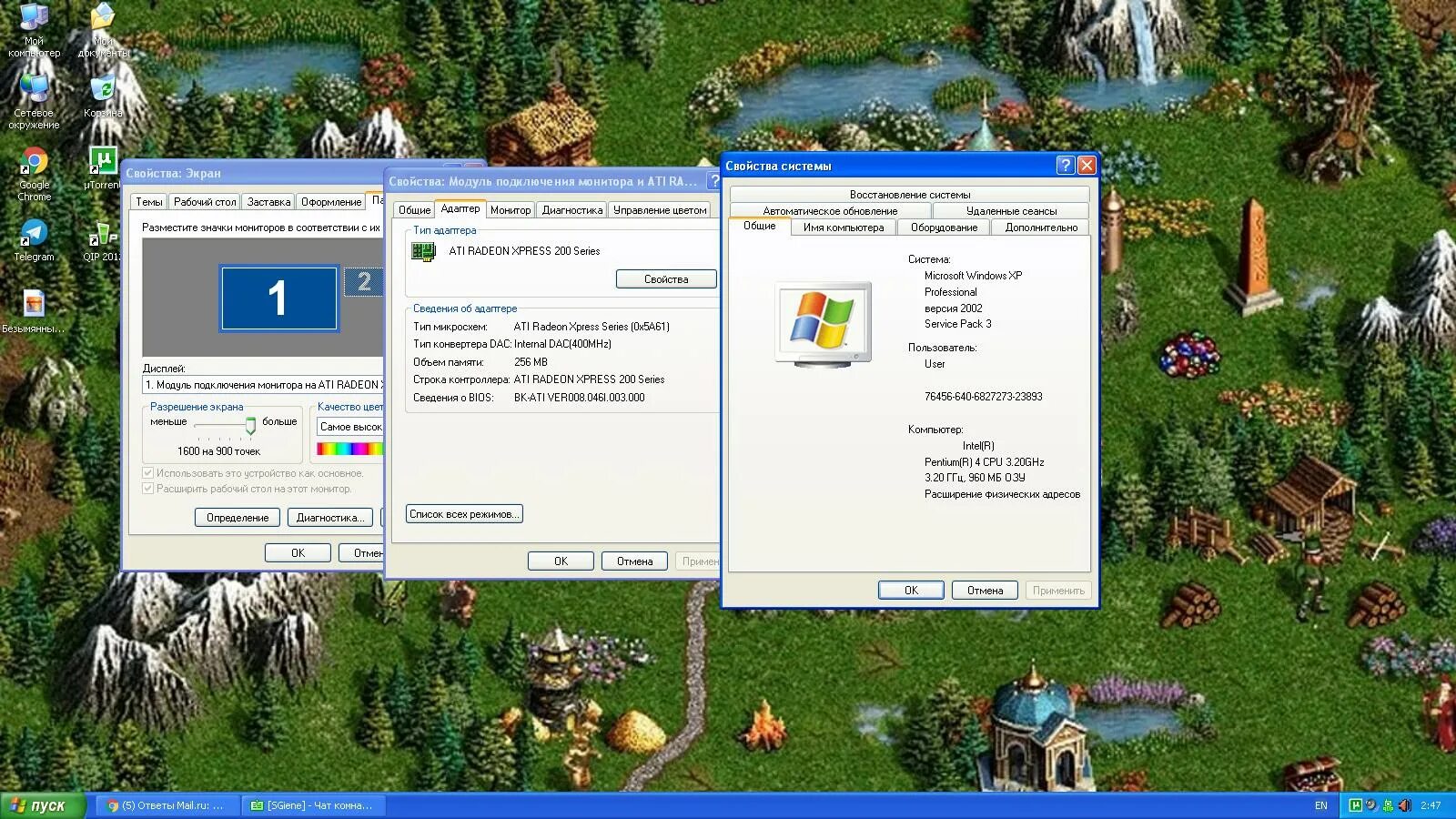1456x819 pixels.
Task: Click the color quality spectrum bar
Action: tap(349, 449)
